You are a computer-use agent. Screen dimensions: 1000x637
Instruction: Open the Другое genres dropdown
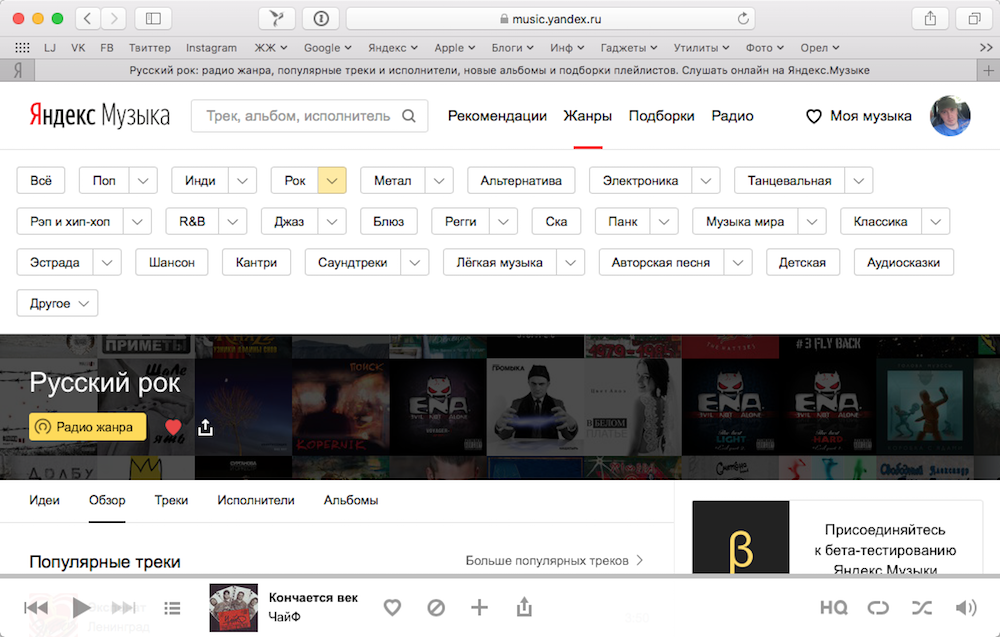(x=57, y=303)
